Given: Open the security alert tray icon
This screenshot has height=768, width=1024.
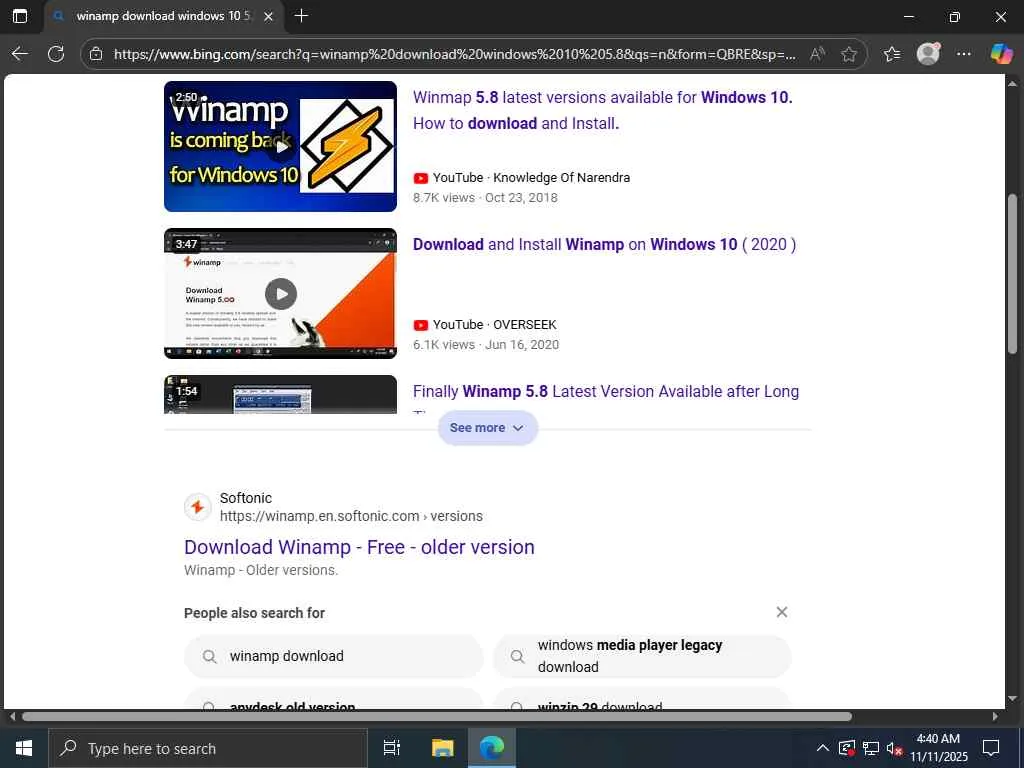Looking at the screenshot, I should click(847, 748).
